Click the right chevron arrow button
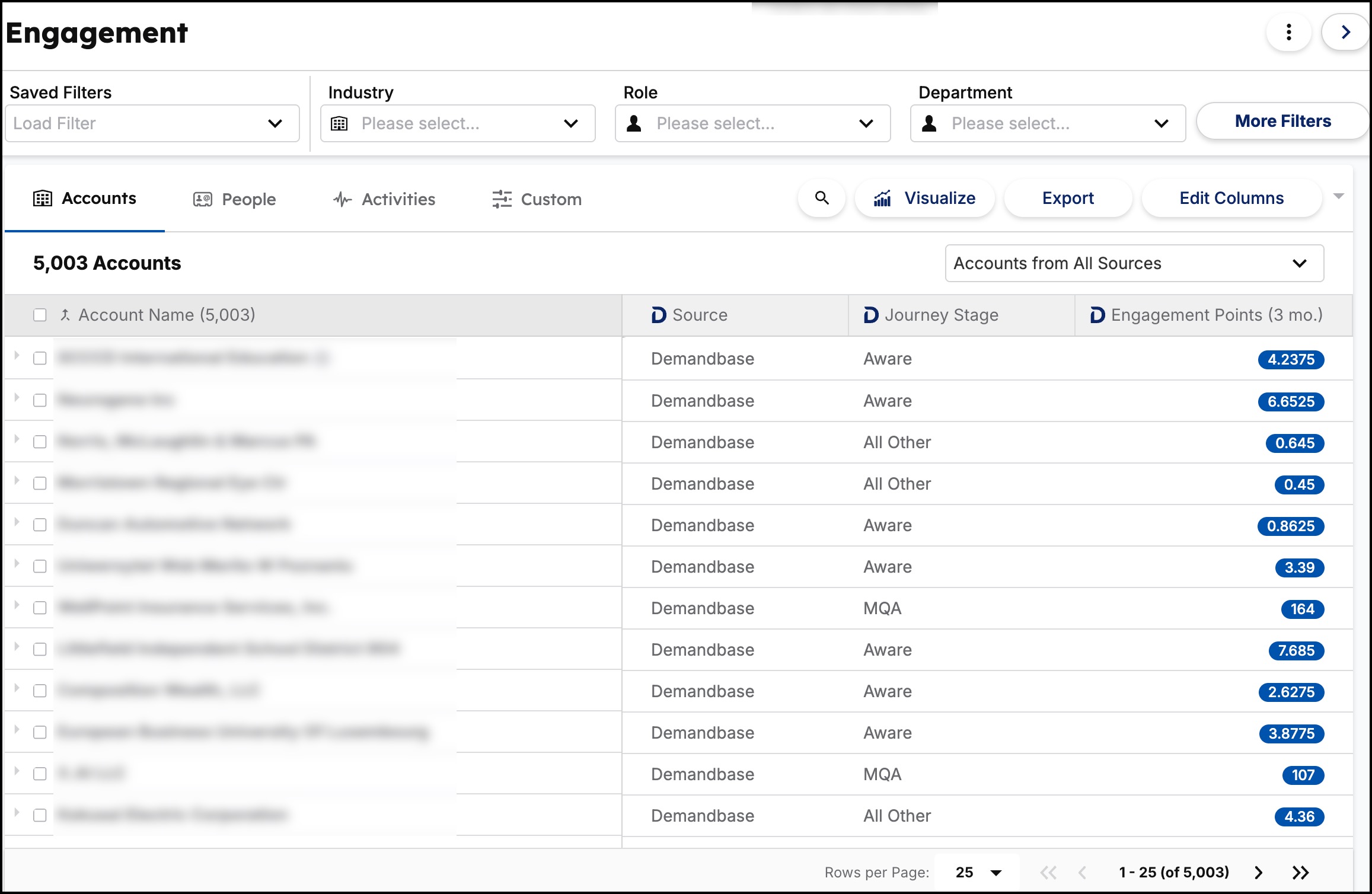 [x=1346, y=32]
